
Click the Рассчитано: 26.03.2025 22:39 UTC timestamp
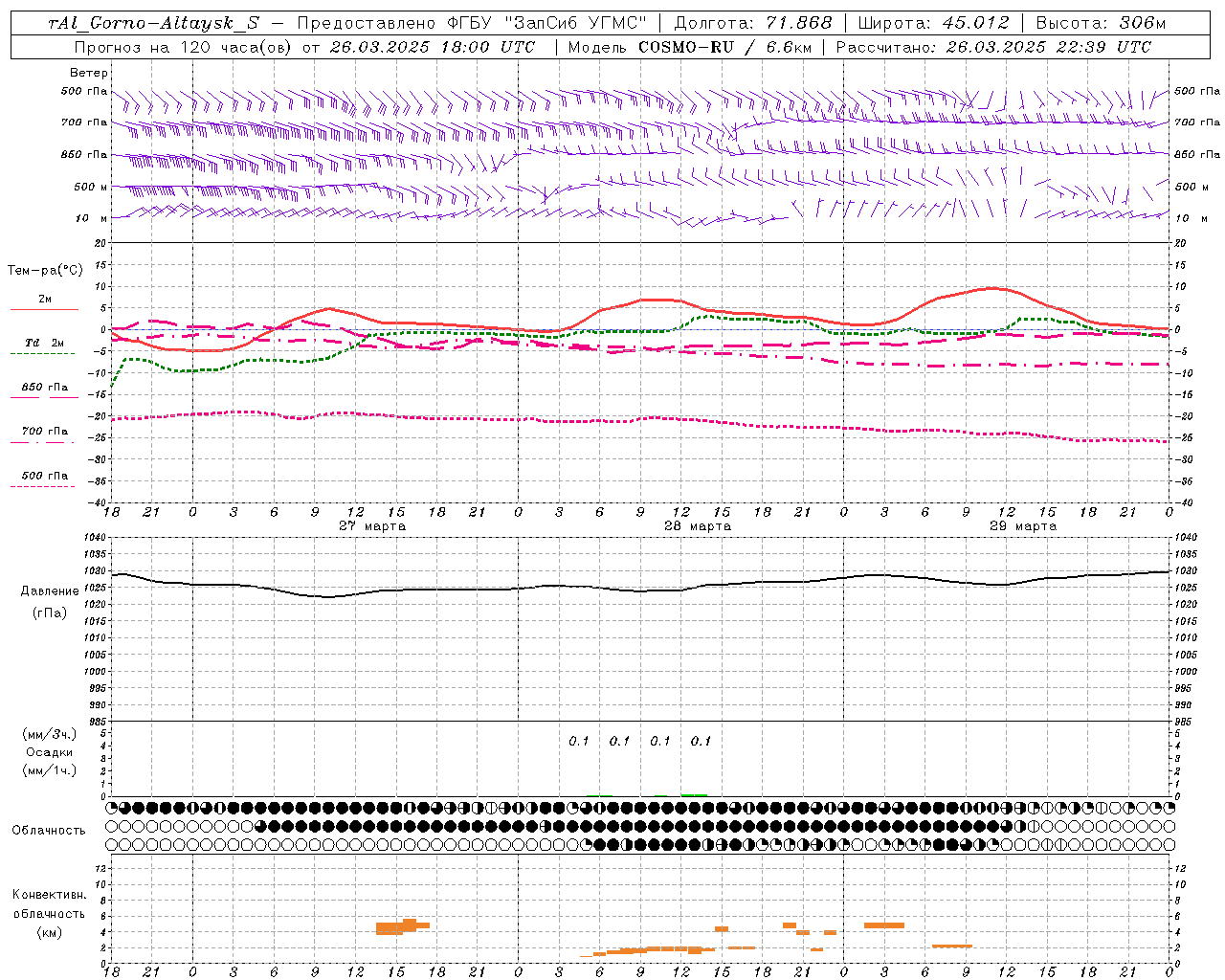(x=993, y=47)
